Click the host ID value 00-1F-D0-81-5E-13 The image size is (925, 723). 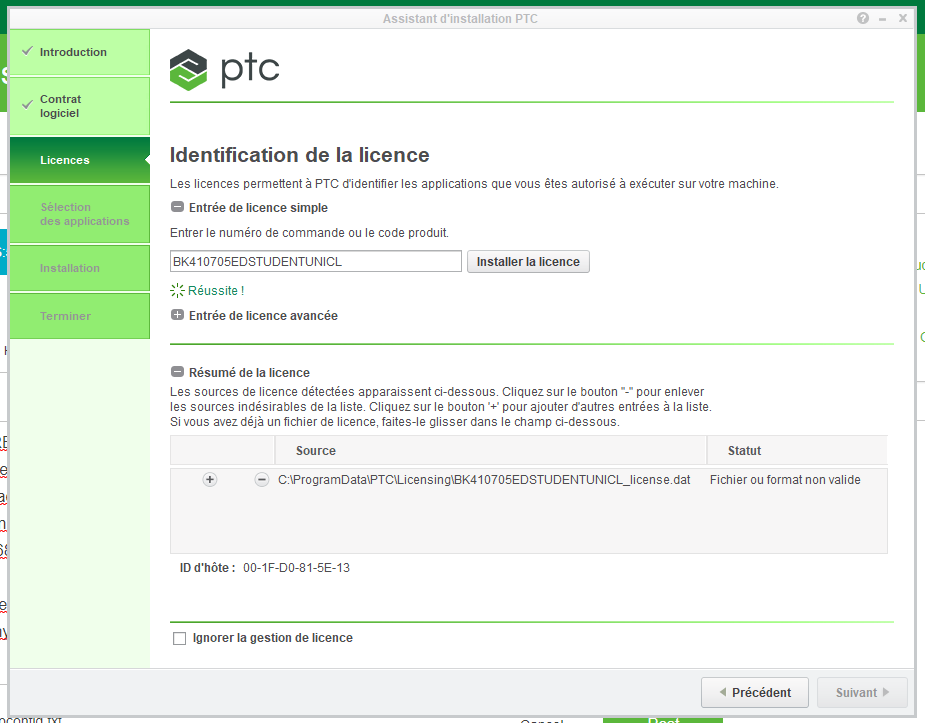point(297,568)
